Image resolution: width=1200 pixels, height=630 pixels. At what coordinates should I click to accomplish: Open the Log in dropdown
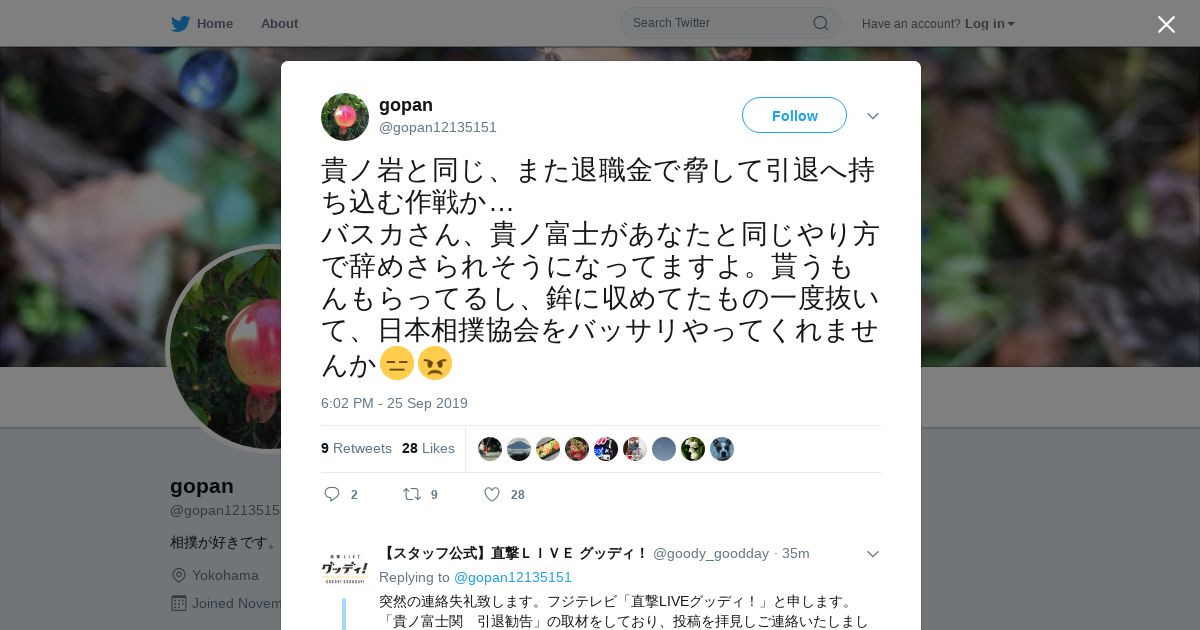(990, 24)
